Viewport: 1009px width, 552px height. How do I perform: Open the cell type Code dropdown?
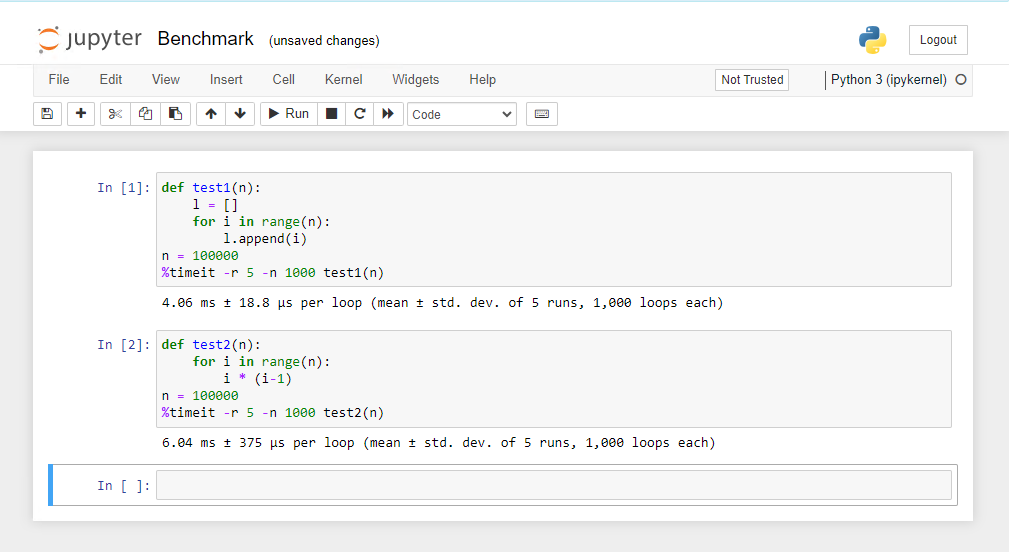click(462, 114)
